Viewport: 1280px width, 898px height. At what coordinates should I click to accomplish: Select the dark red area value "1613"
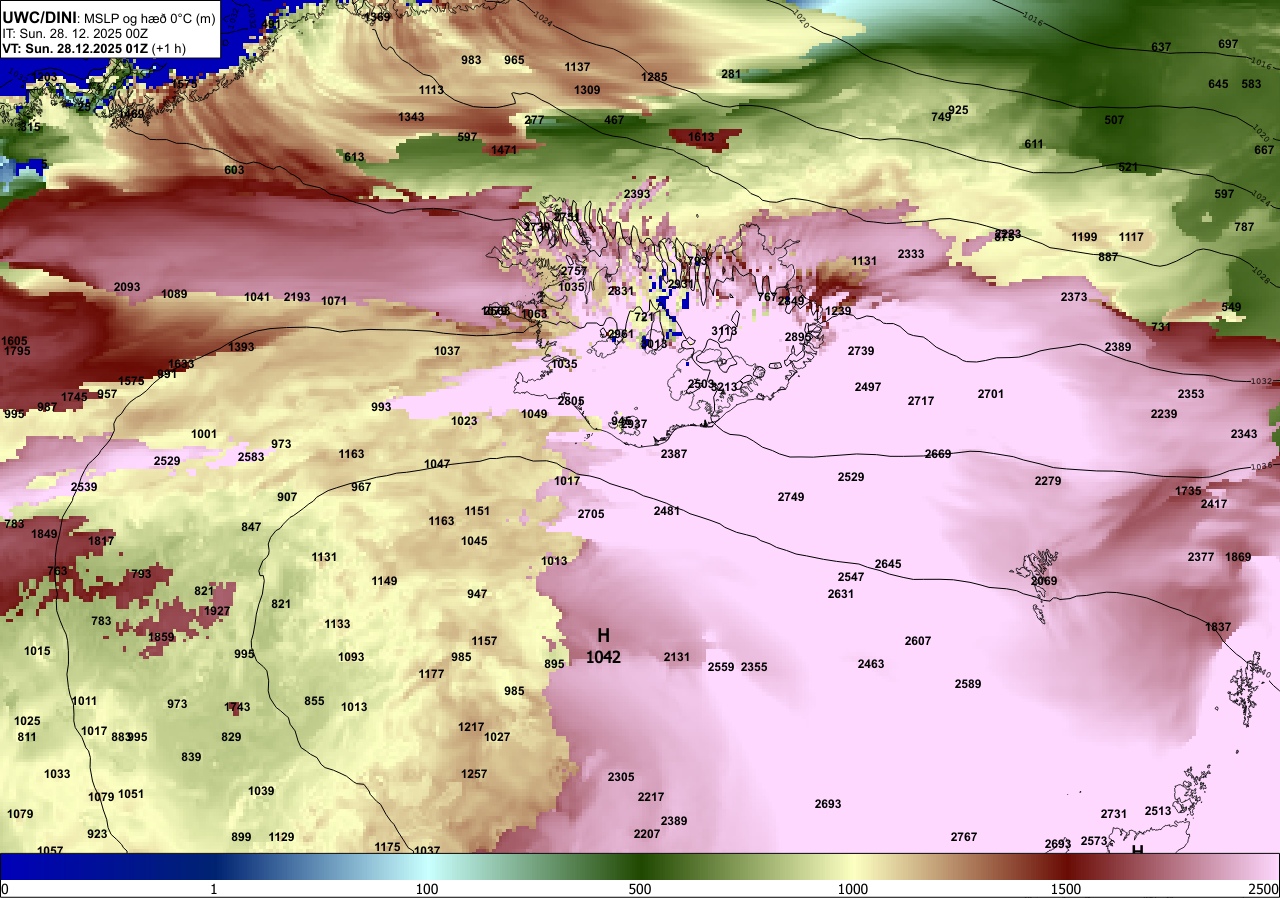click(x=701, y=137)
